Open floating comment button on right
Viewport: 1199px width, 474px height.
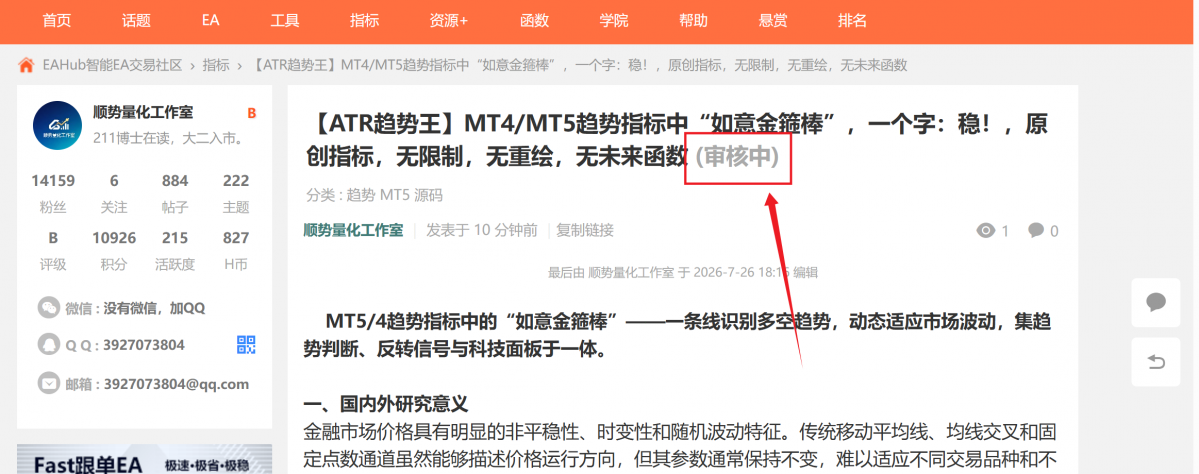pos(1156,303)
